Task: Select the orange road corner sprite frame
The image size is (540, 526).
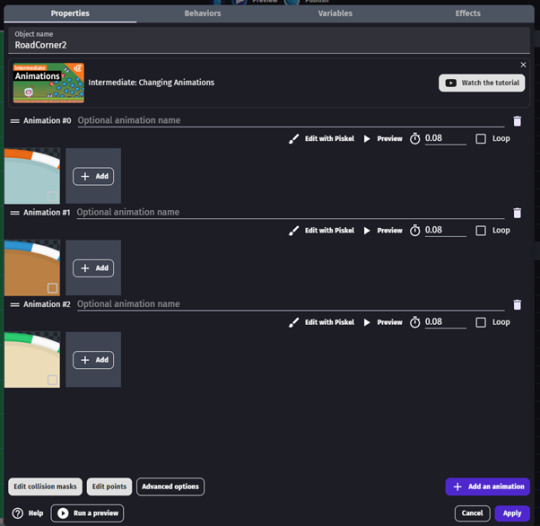Action: [x=32, y=176]
